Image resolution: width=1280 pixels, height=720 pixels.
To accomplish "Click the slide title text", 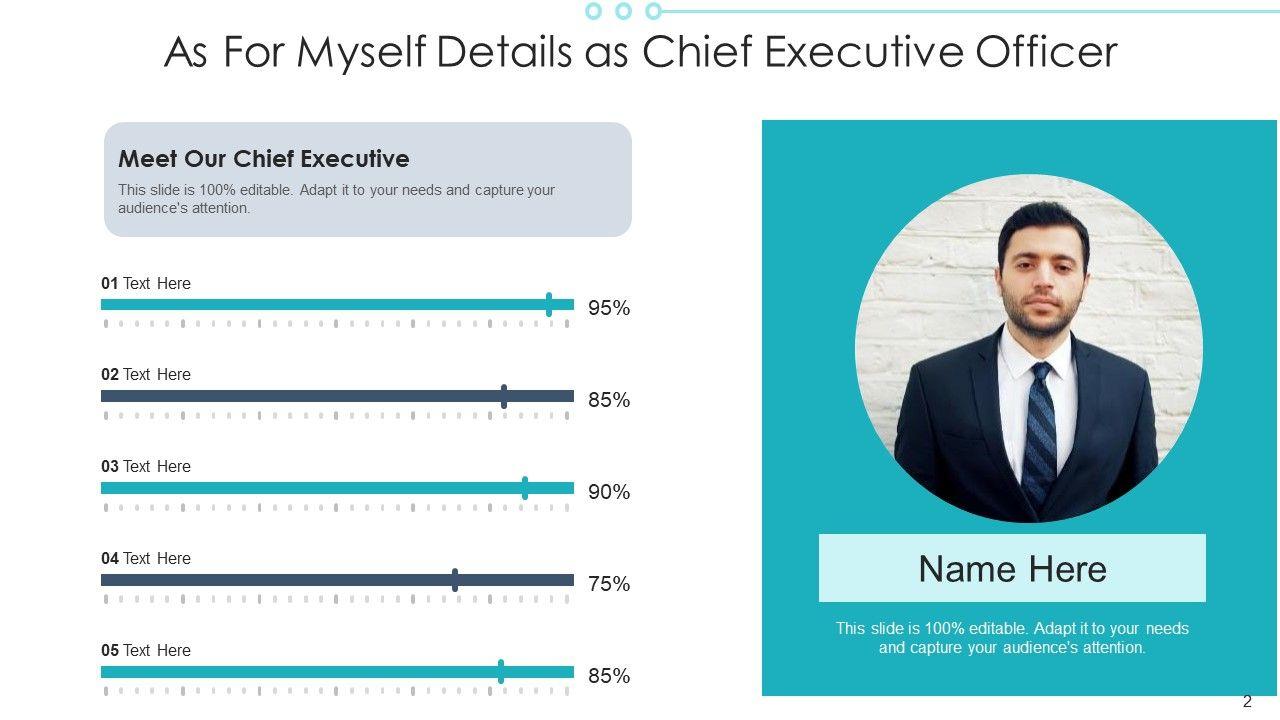I will (x=640, y=52).
